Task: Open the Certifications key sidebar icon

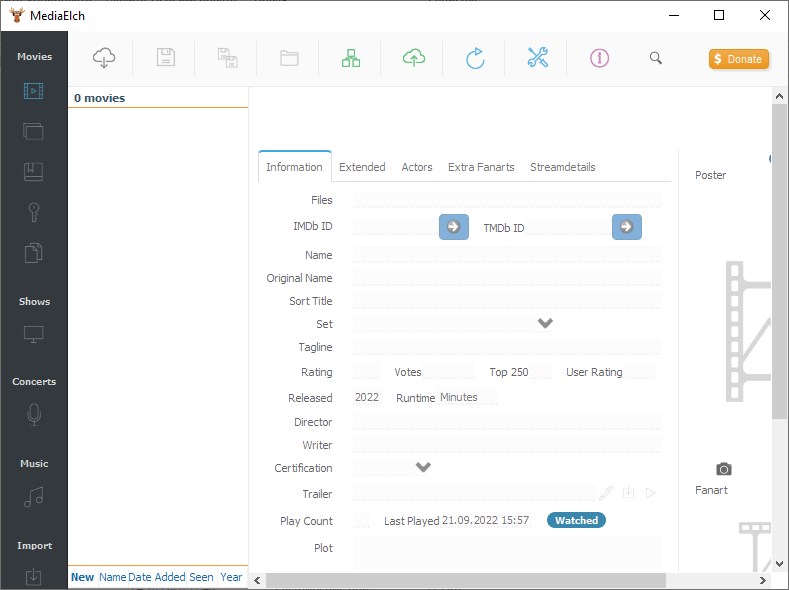Action: pyautogui.click(x=34, y=212)
